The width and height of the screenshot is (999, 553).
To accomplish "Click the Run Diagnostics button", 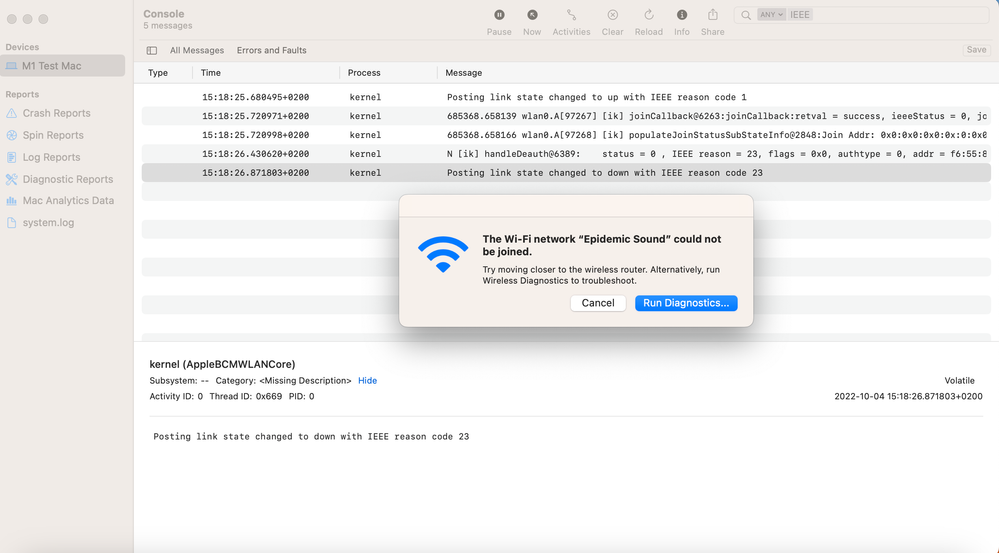I will [x=686, y=303].
